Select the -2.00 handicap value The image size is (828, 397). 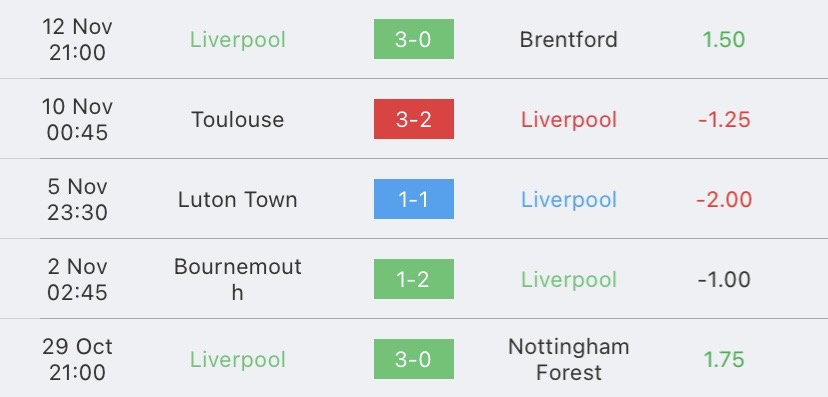click(x=724, y=200)
